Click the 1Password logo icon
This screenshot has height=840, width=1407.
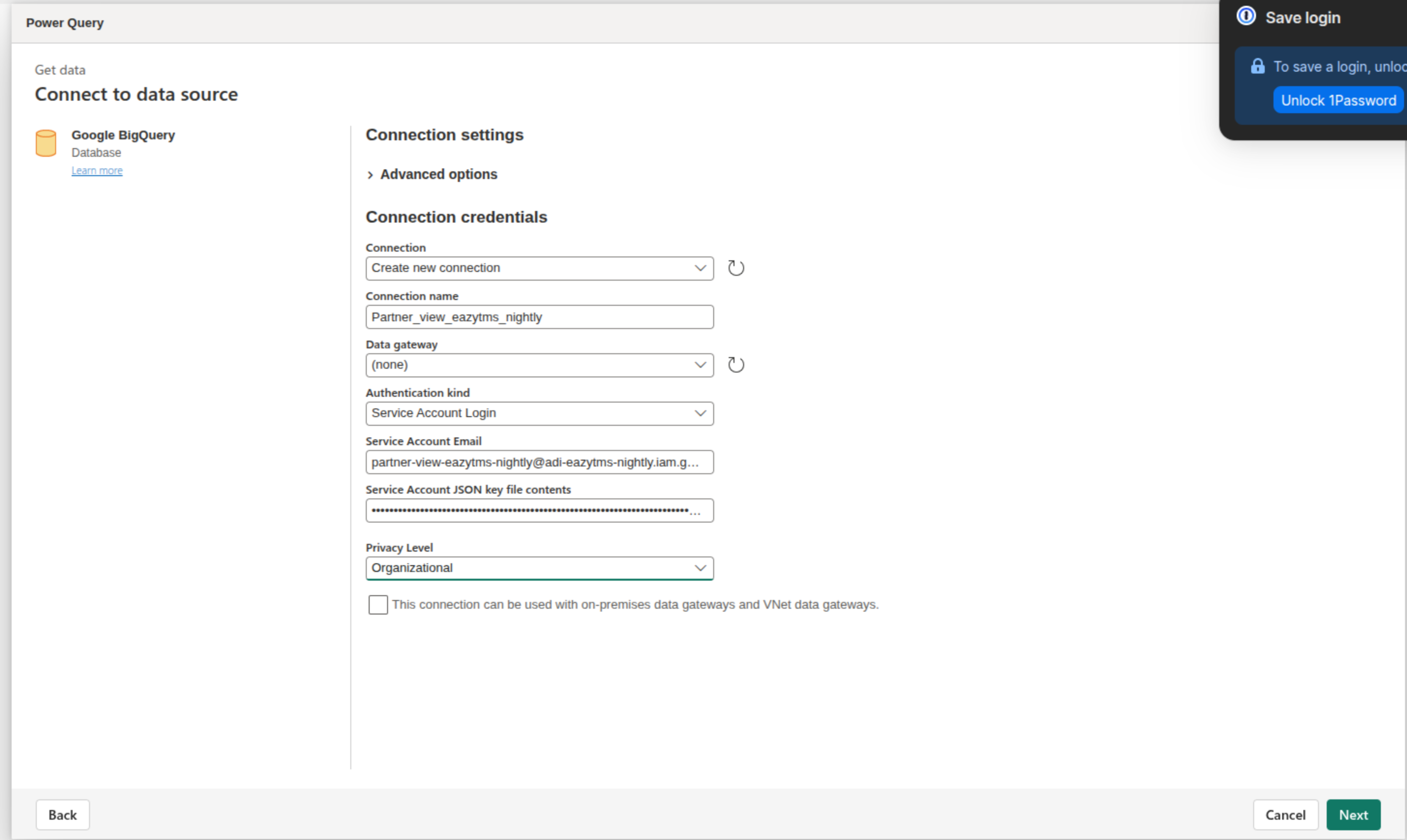coord(1246,16)
